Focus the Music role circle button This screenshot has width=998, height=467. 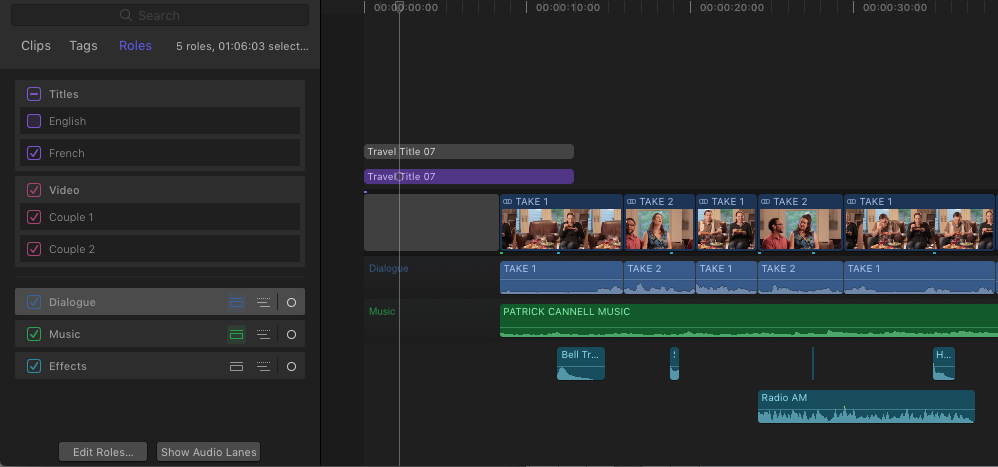291,334
